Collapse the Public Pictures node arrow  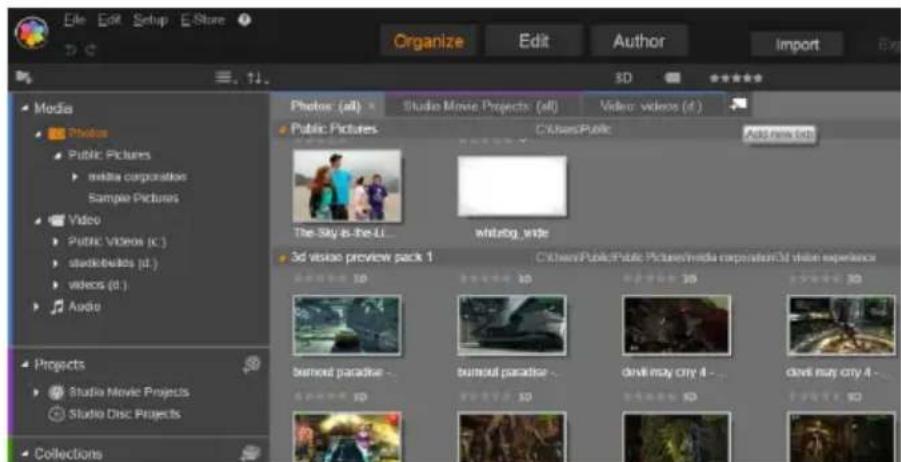[x=58, y=156]
